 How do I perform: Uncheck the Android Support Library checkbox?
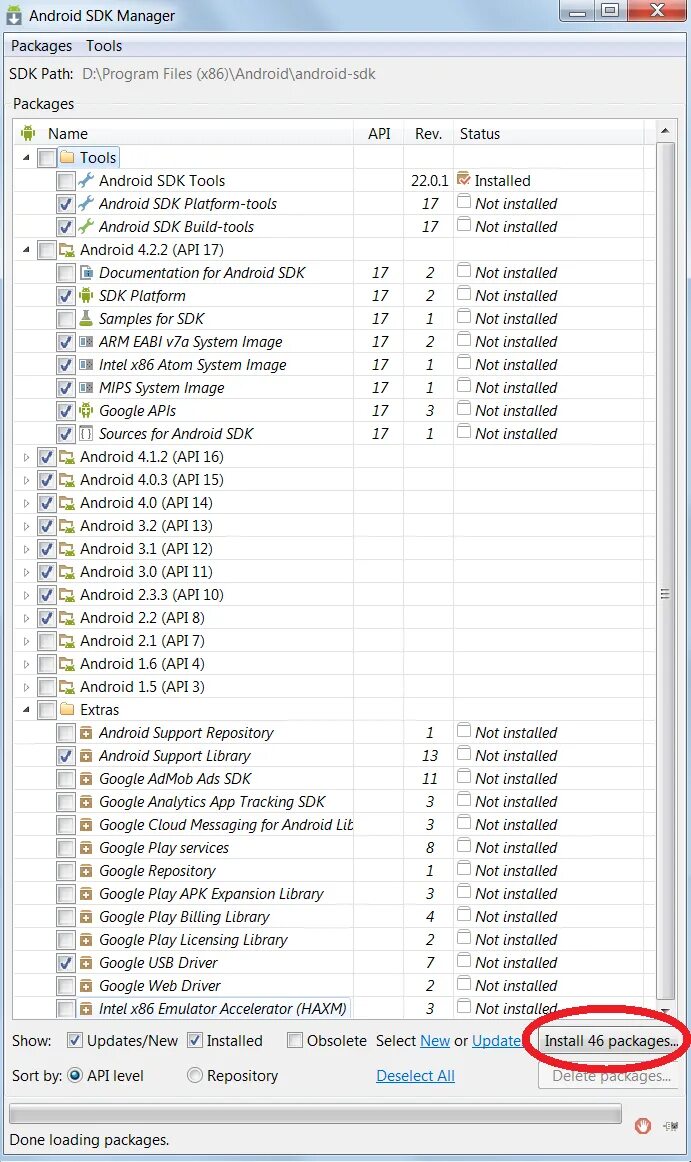tap(66, 756)
